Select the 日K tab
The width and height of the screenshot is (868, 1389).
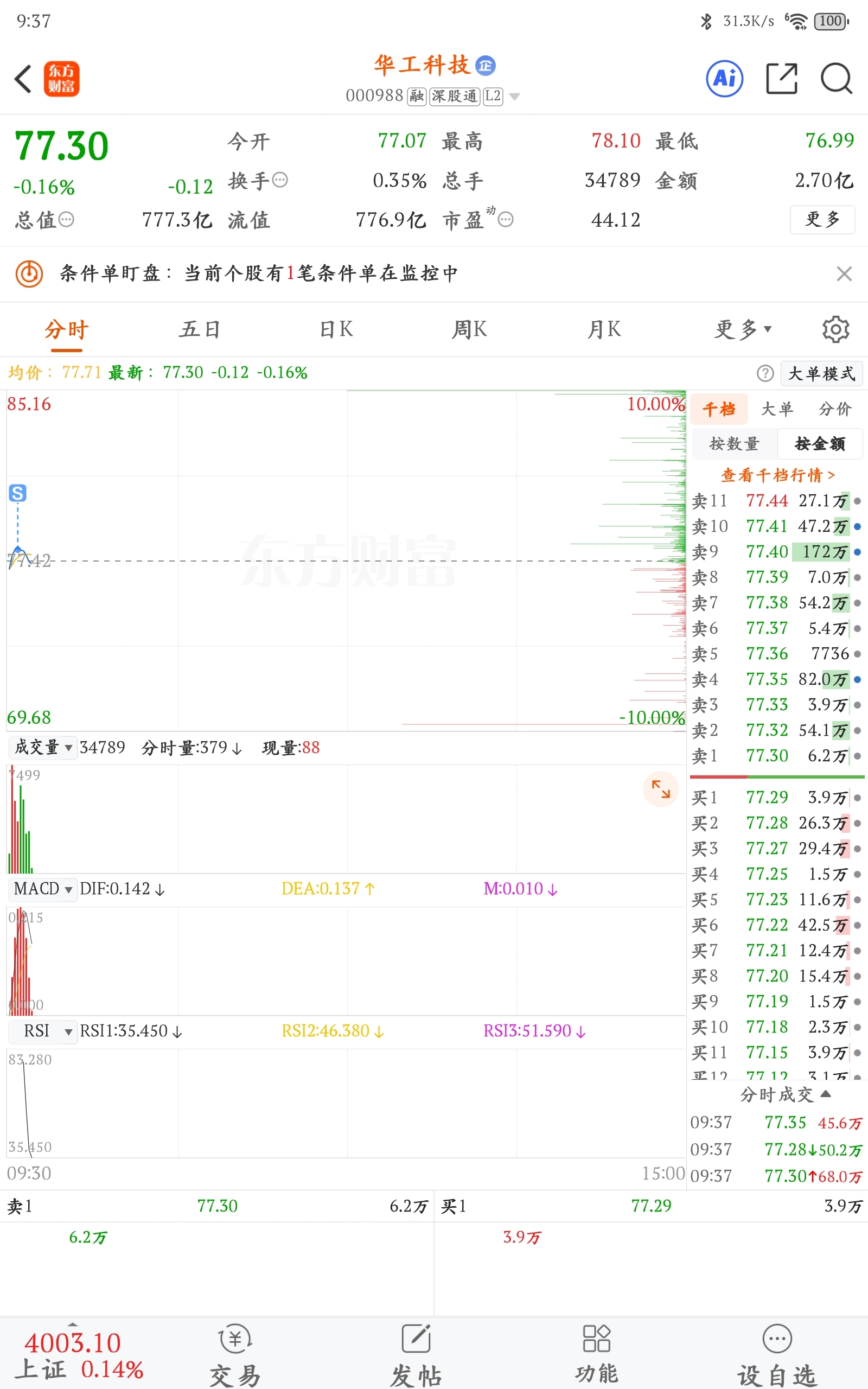tap(336, 329)
